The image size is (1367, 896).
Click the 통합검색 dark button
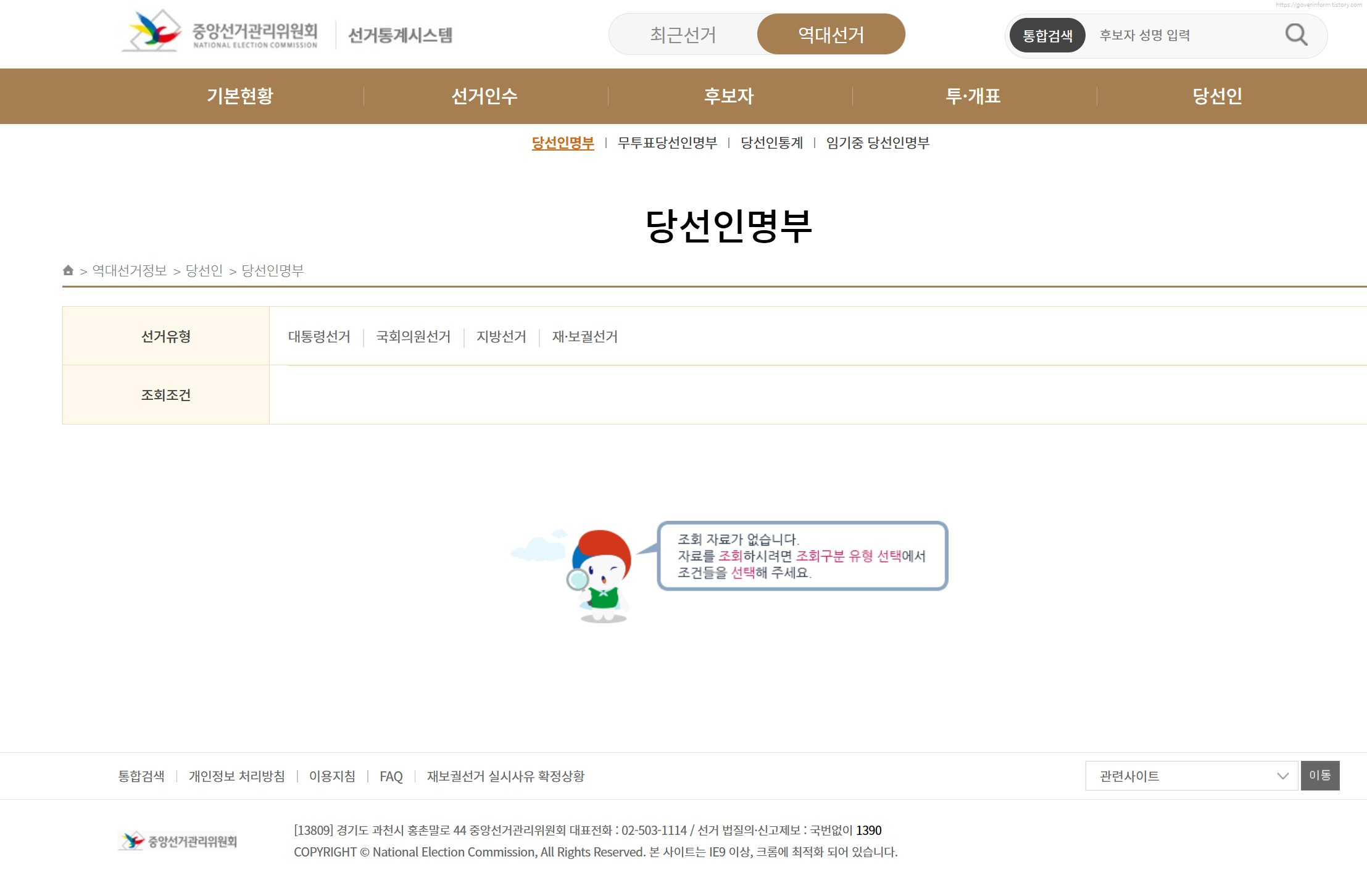(x=1047, y=36)
